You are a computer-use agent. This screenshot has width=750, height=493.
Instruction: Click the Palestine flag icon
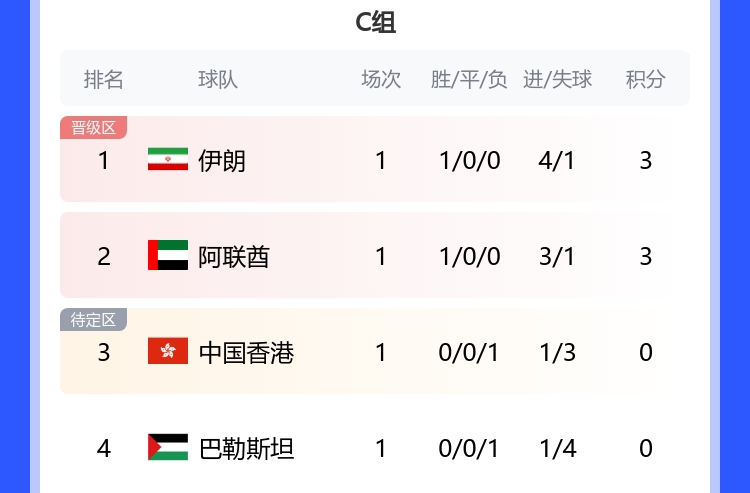pyautogui.click(x=167, y=448)
